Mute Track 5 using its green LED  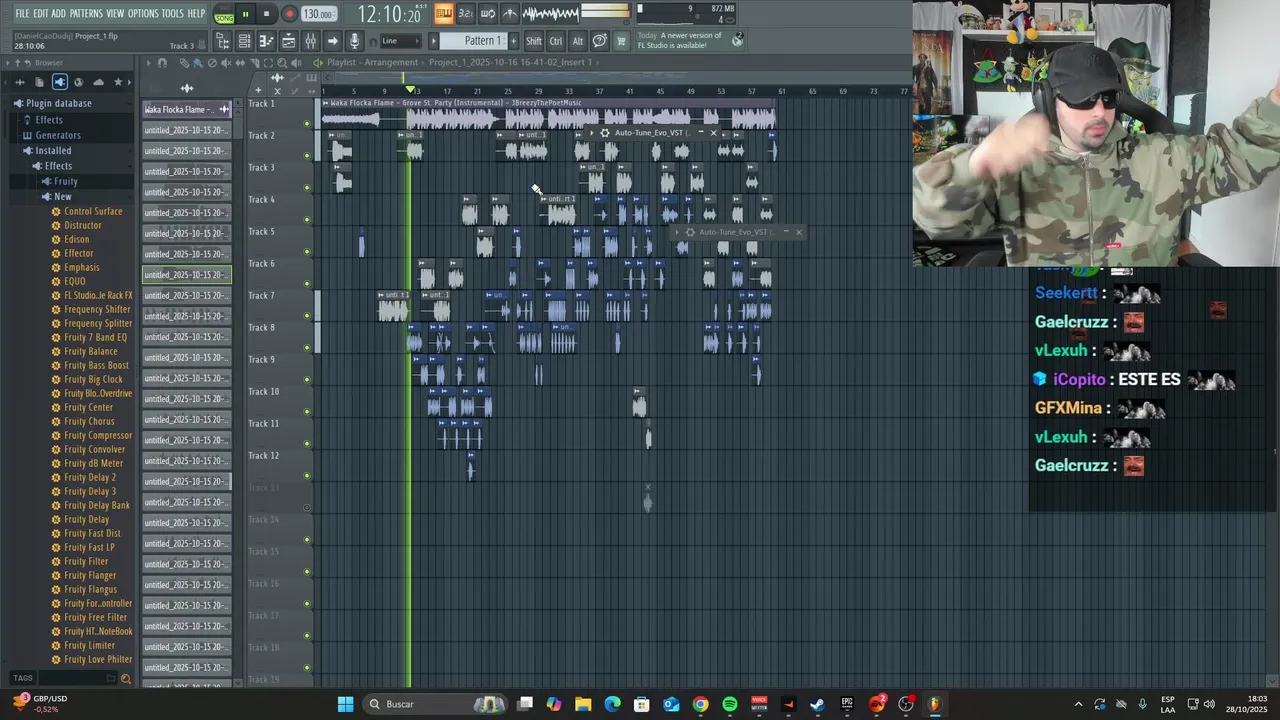point(307,252)
